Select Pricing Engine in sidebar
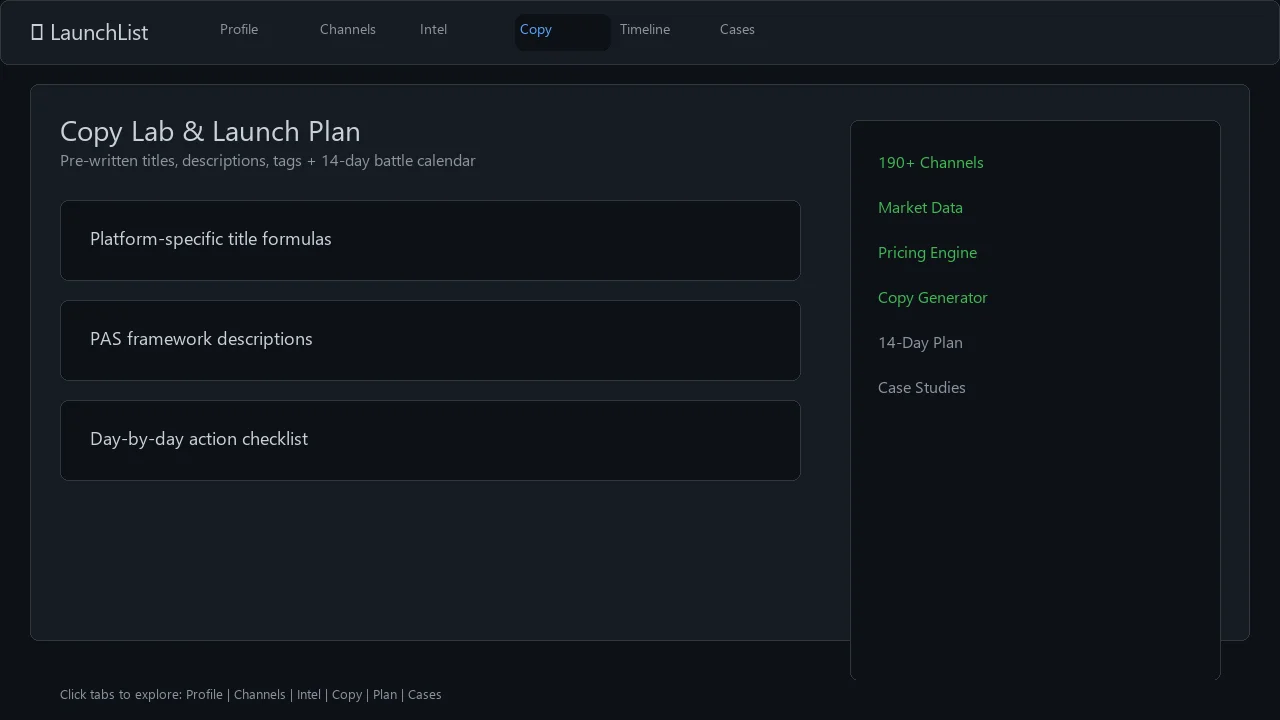The height and width of the screenshot is (720, 1280). 927,253
